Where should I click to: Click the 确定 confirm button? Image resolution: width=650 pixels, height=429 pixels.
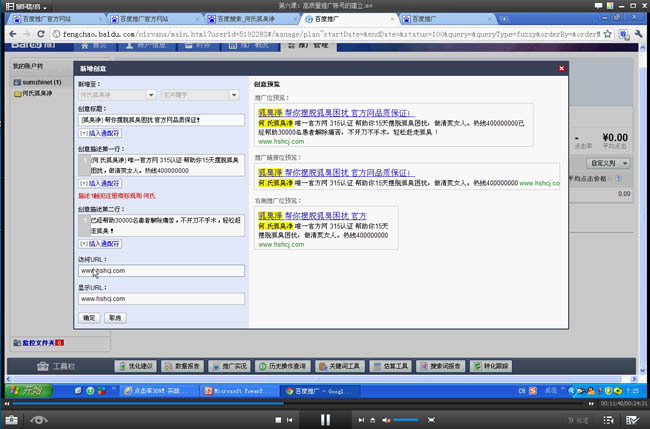pos(89,318)
